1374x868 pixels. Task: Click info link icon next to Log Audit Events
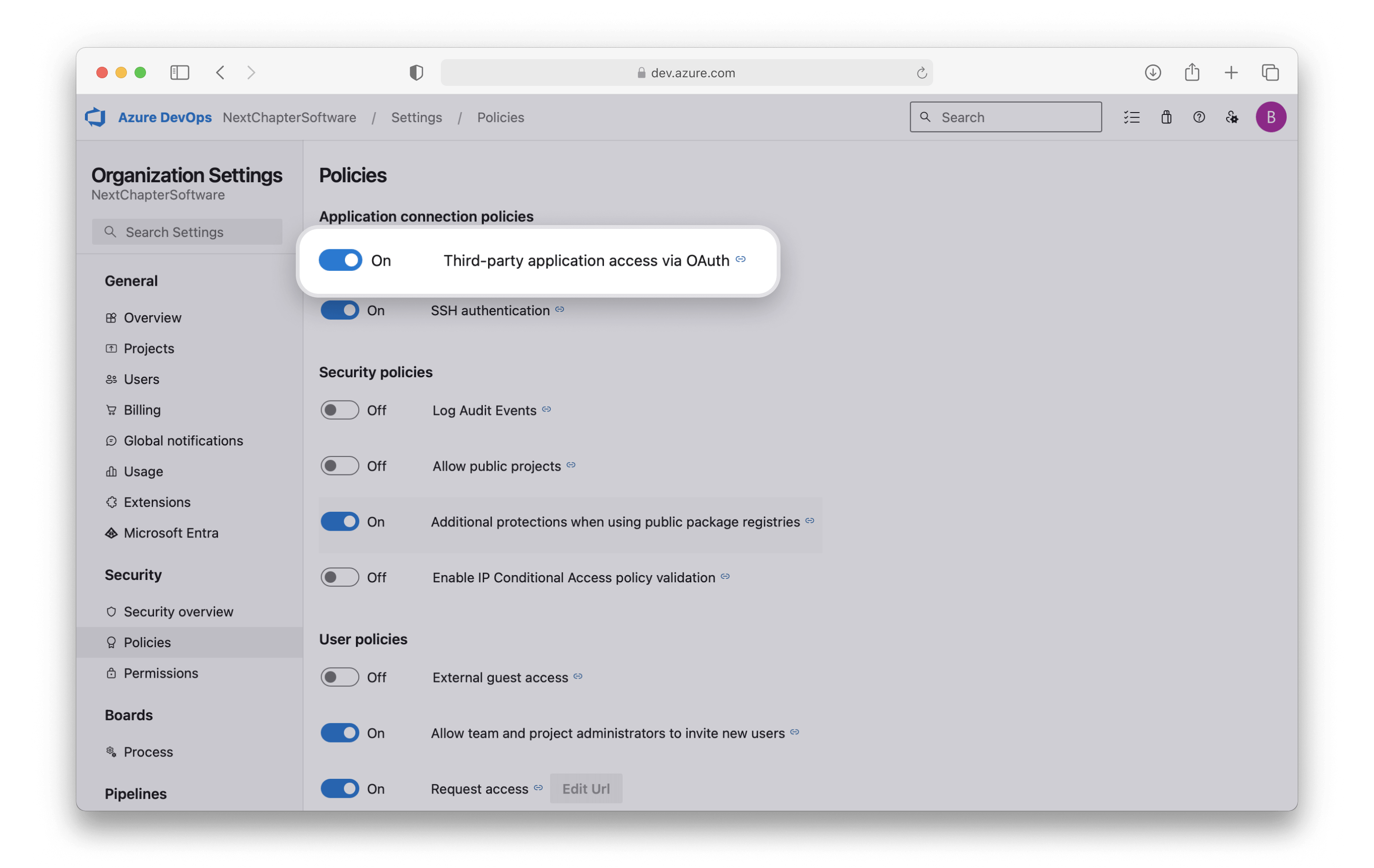(546, 409)
